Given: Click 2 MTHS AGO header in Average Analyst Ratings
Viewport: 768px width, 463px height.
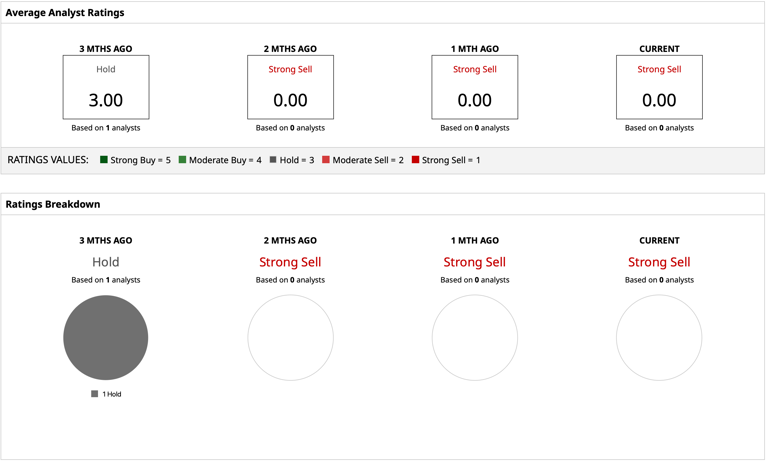Looking at the screenshot, I should pos(290,49).
